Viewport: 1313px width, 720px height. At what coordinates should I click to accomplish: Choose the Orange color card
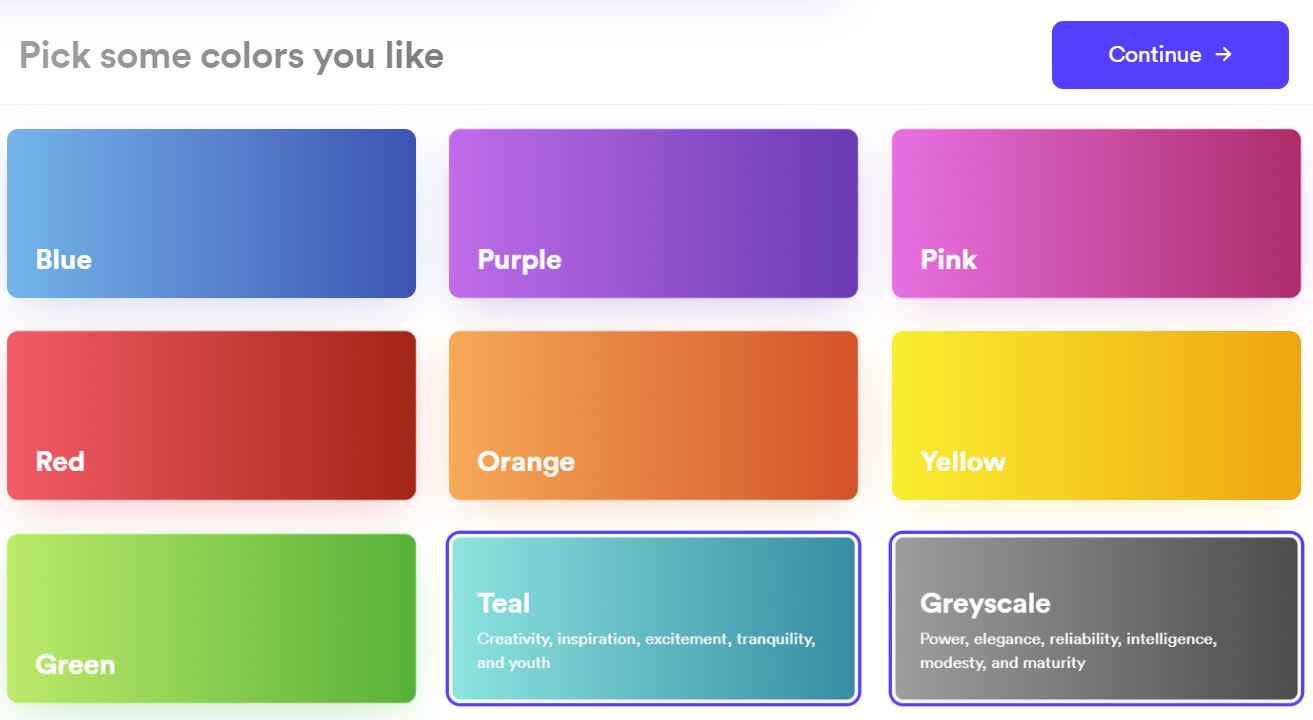click(x=653, y=415)
